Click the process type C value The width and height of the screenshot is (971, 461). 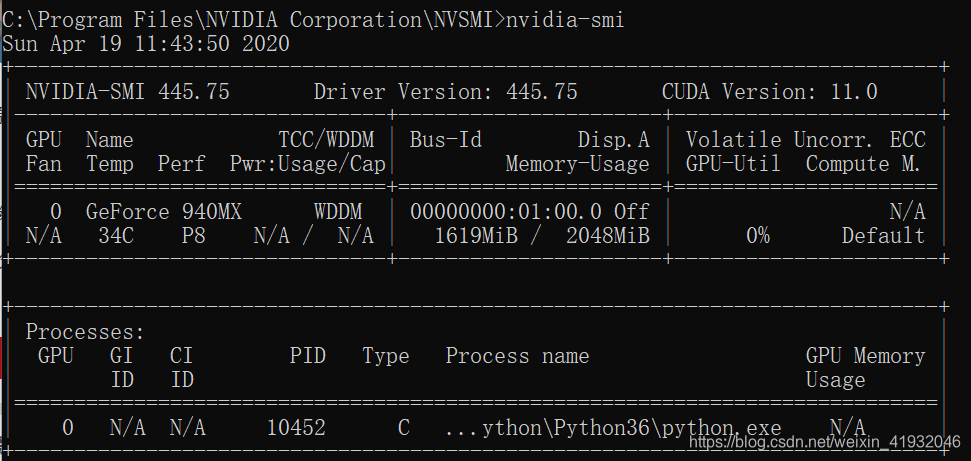(x=404, y=428)
